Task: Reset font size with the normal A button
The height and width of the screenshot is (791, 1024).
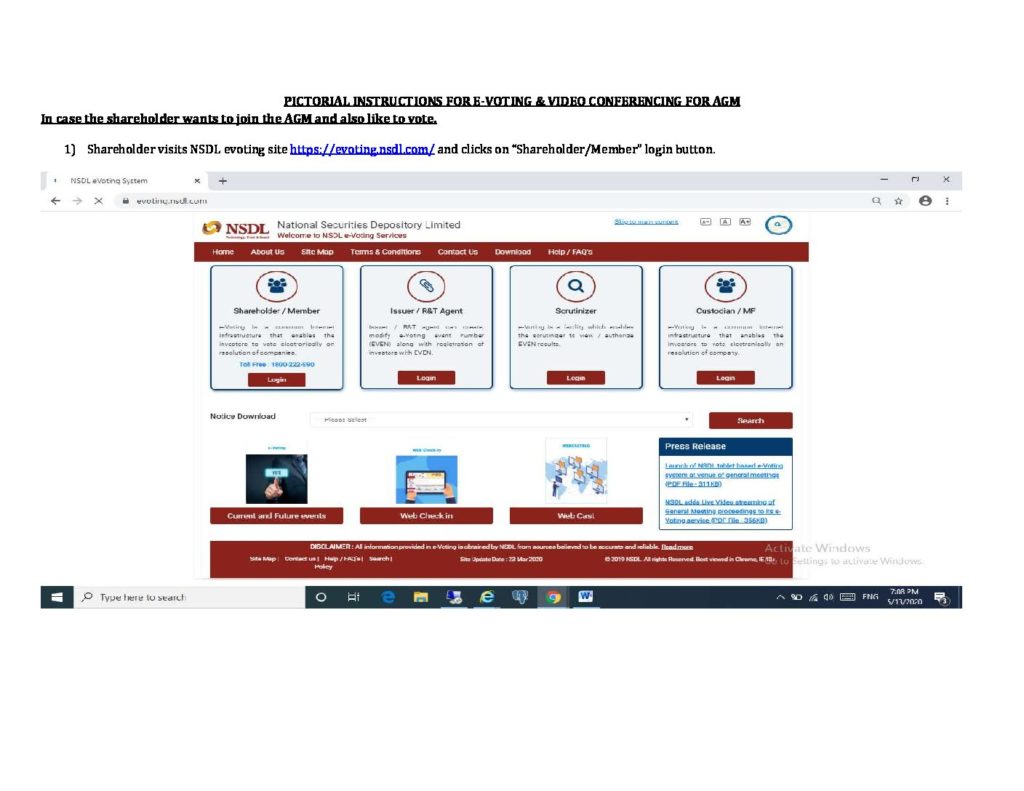Action: 725,222
